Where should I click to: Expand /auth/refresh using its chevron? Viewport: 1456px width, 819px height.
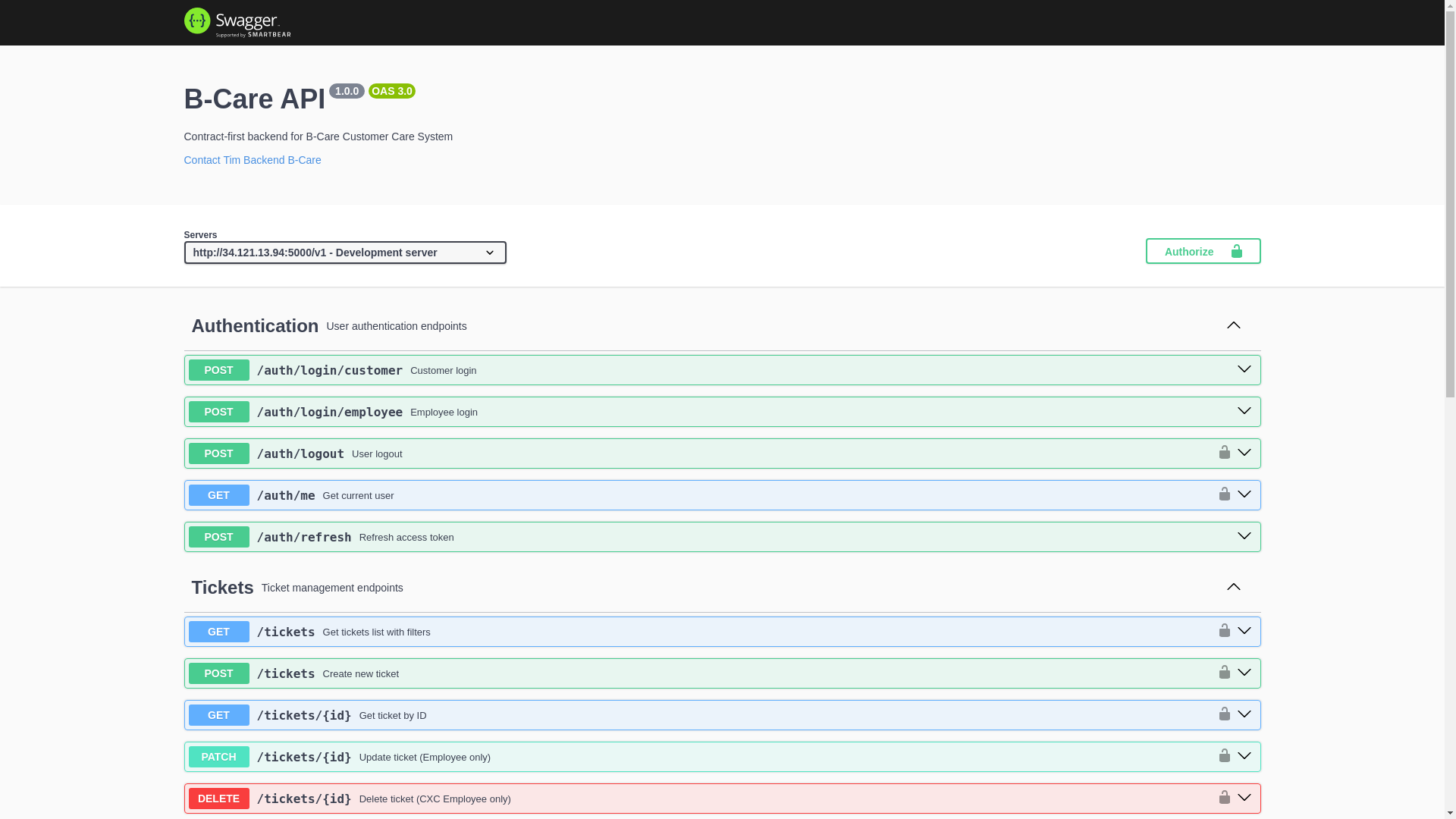[1244, 536]
